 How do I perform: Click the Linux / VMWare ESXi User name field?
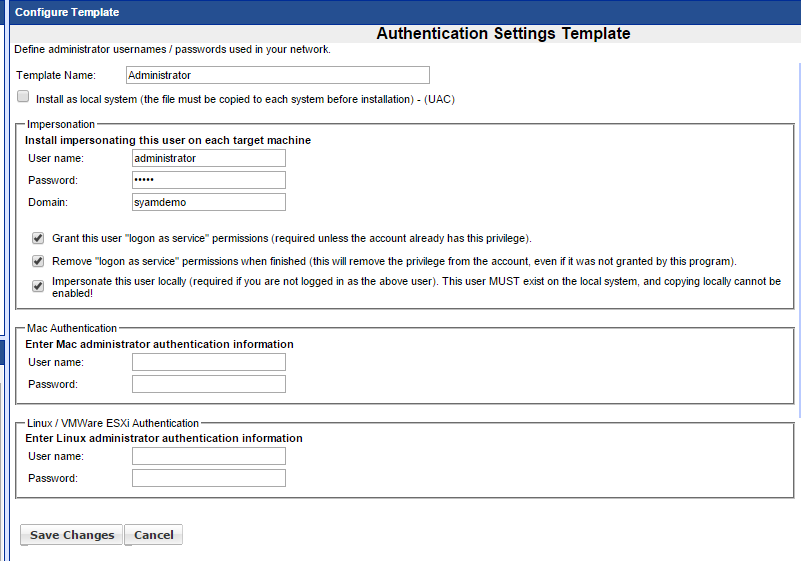tap(208, 456)
